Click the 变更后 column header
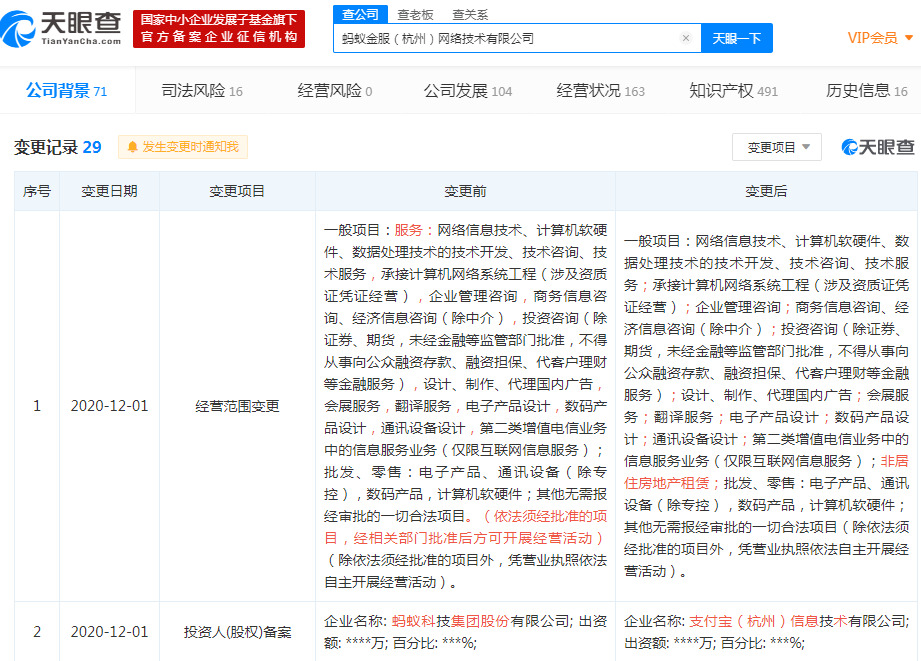 pos(766,191)
